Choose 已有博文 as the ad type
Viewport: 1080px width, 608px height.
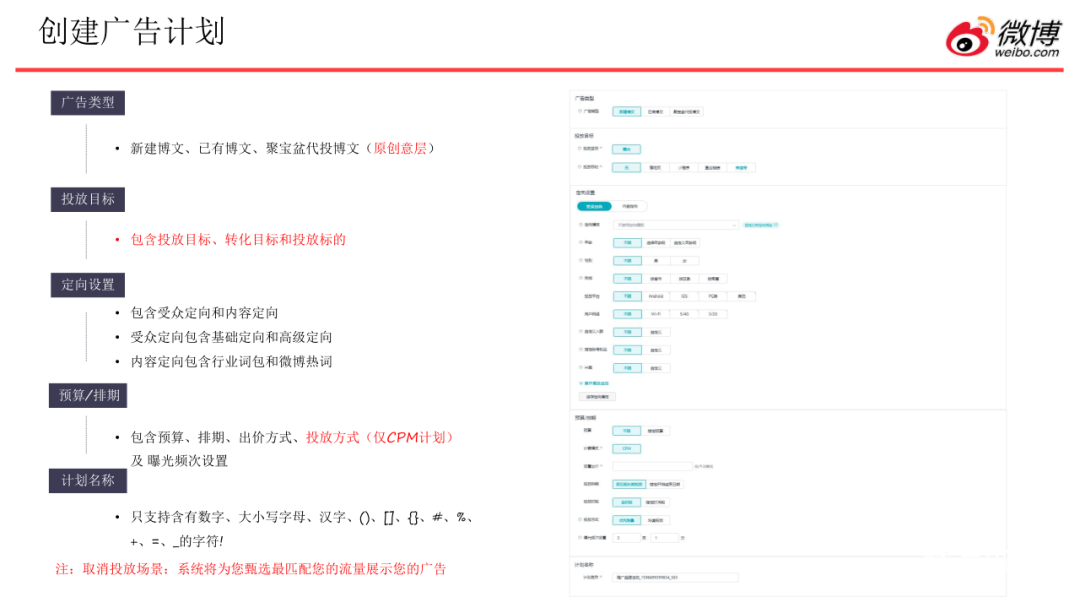tap(655, 112)
